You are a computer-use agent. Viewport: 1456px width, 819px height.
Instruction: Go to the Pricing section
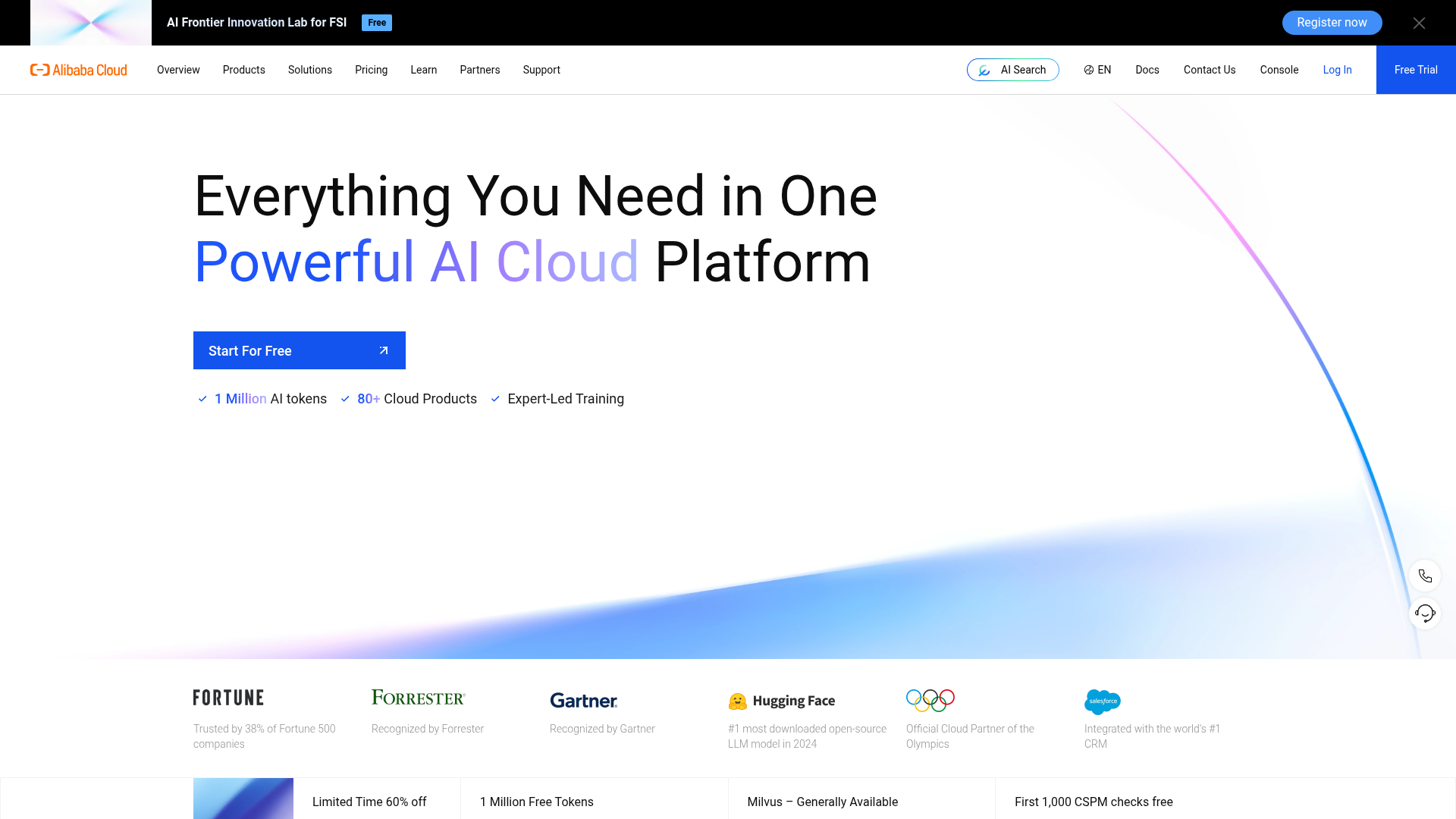pyautogui.click(x=371, y=70)
